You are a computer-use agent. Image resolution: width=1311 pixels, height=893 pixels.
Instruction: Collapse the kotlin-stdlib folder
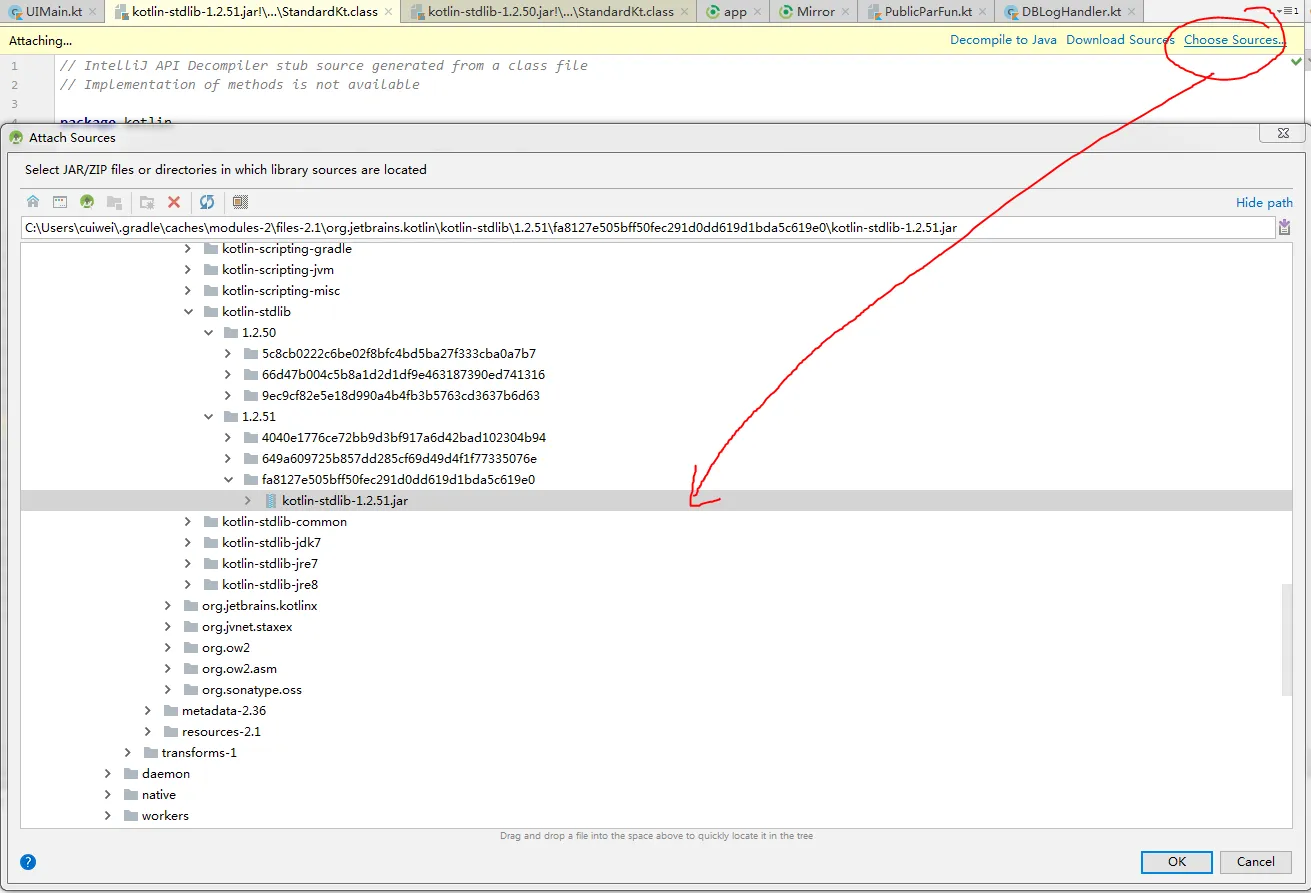click(x=188, y=311)
